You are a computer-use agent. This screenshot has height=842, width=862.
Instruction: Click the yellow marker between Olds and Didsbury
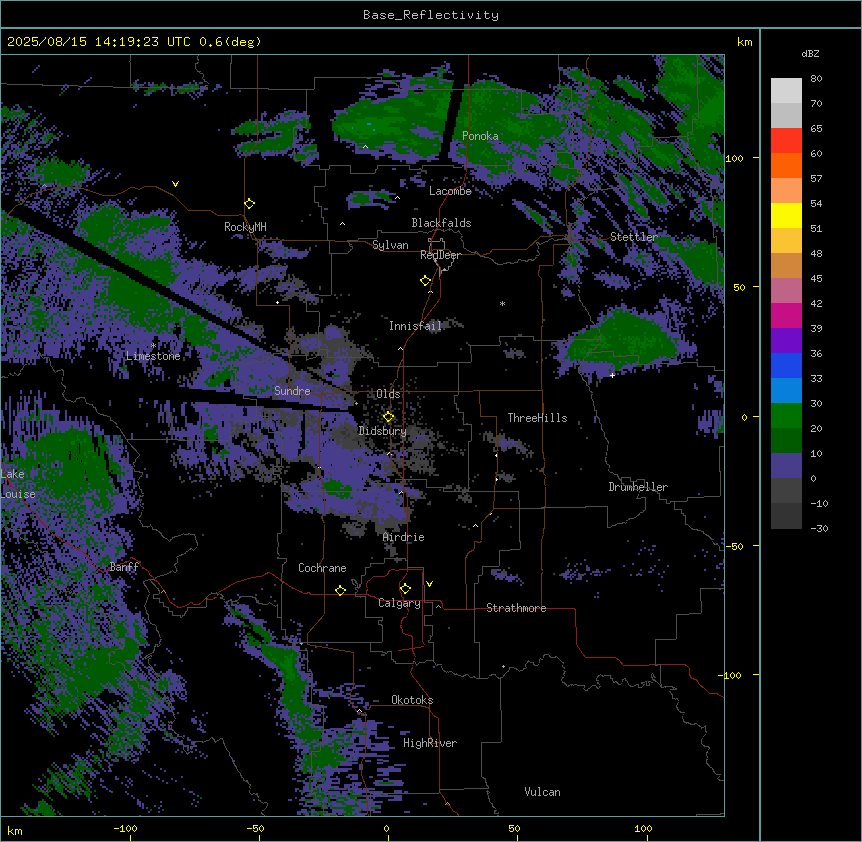[388, 416]
